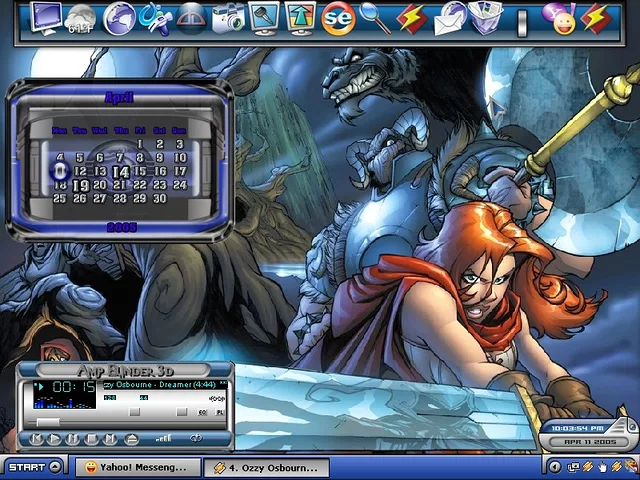This screenshot has height=480, width=640.
Task: Launch the Yahoo Messenger smiley dock icon
Action: [x=557, y=17]
